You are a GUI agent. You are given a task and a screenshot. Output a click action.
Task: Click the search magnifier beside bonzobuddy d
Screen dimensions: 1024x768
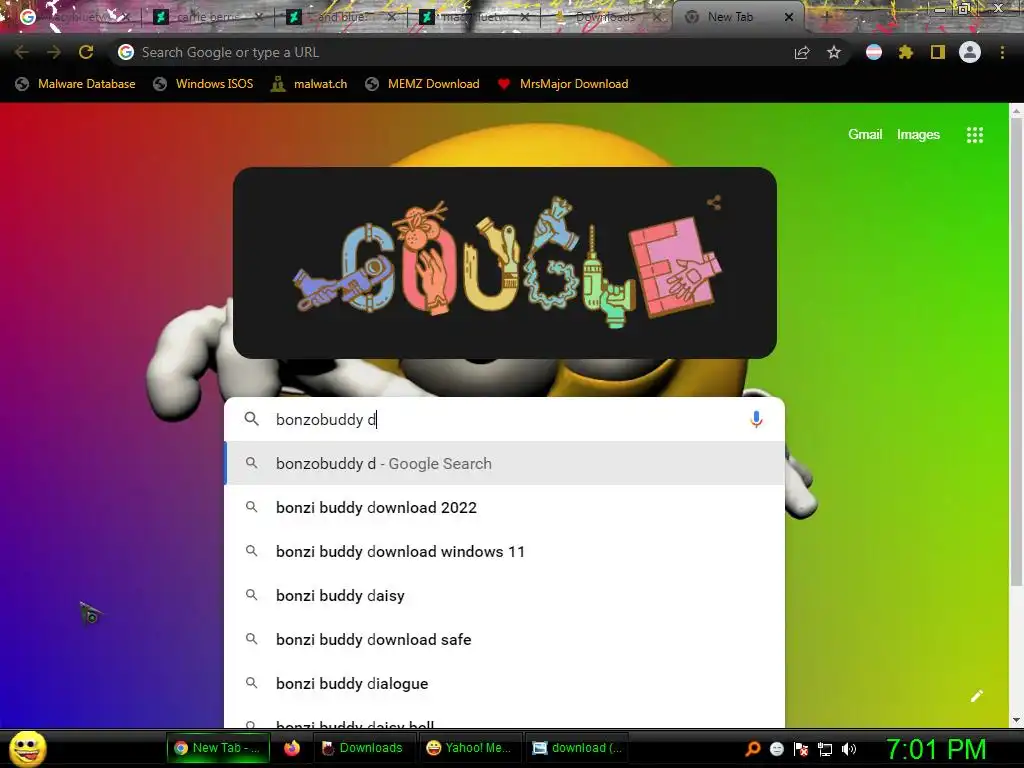click(251, 419)
